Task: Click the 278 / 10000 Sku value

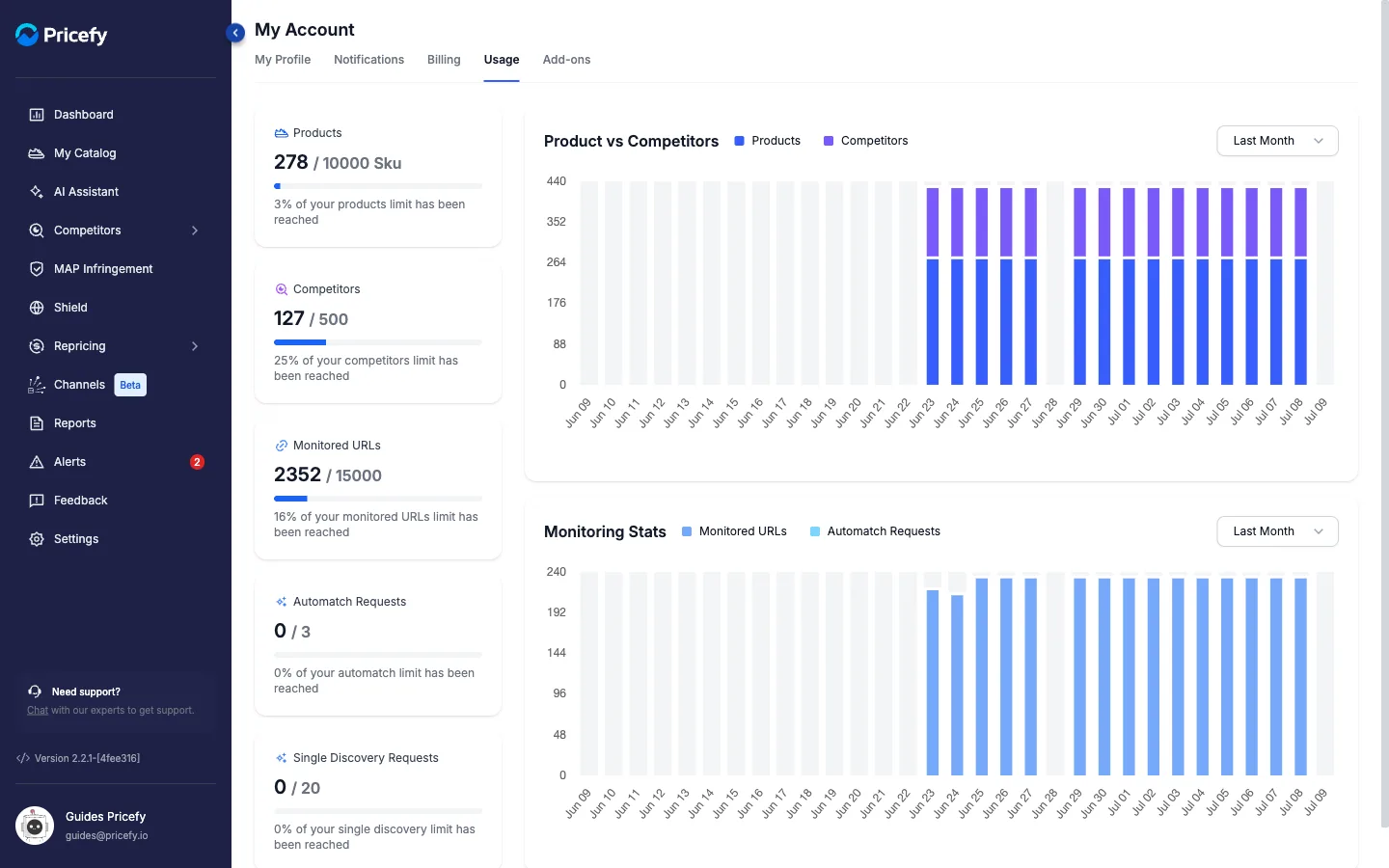Action: click(338, 163)
